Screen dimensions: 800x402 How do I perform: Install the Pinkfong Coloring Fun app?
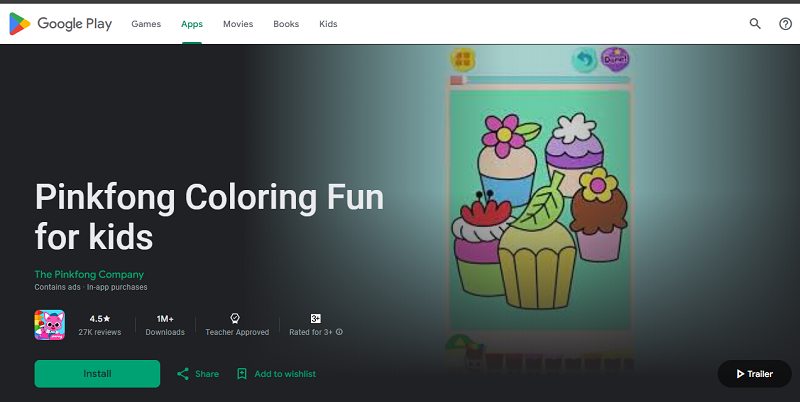tap(97, 374)
